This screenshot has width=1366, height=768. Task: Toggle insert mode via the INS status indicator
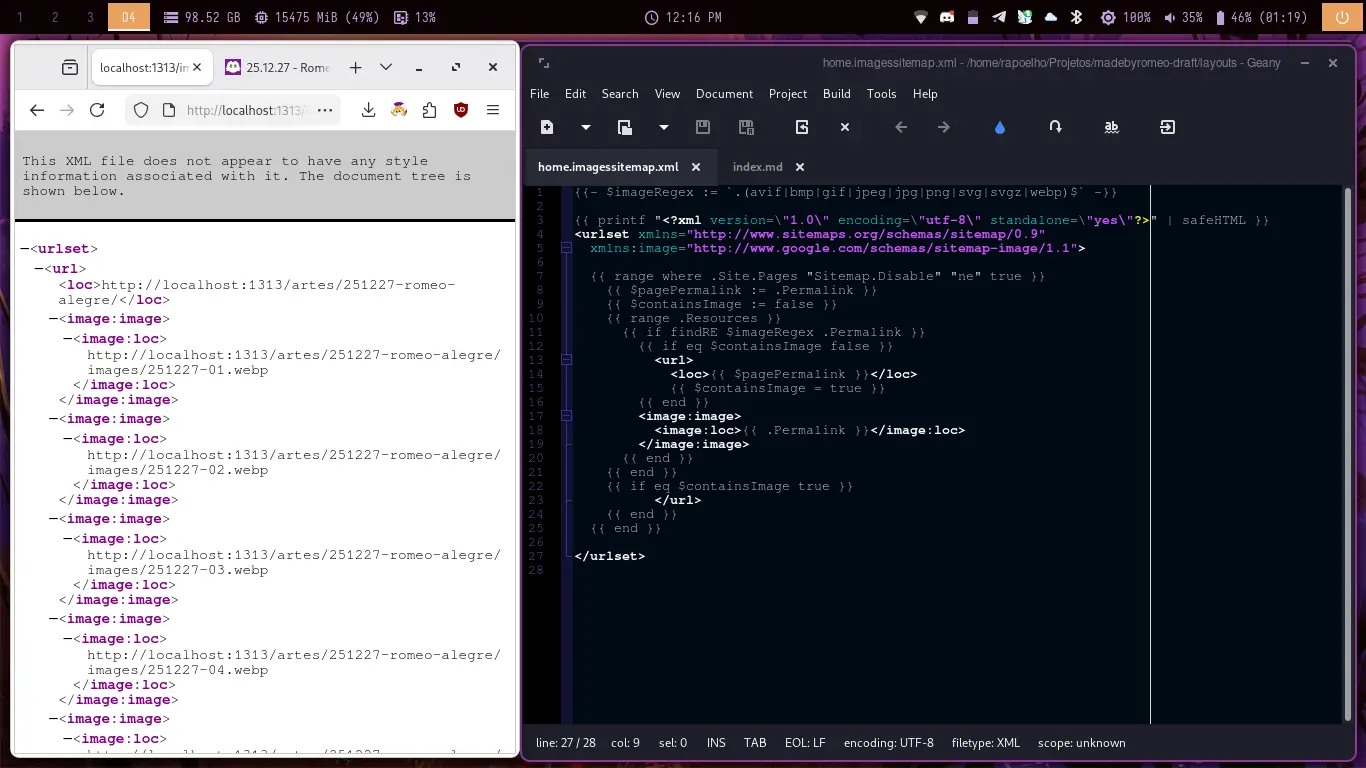[x=715, y=743]
